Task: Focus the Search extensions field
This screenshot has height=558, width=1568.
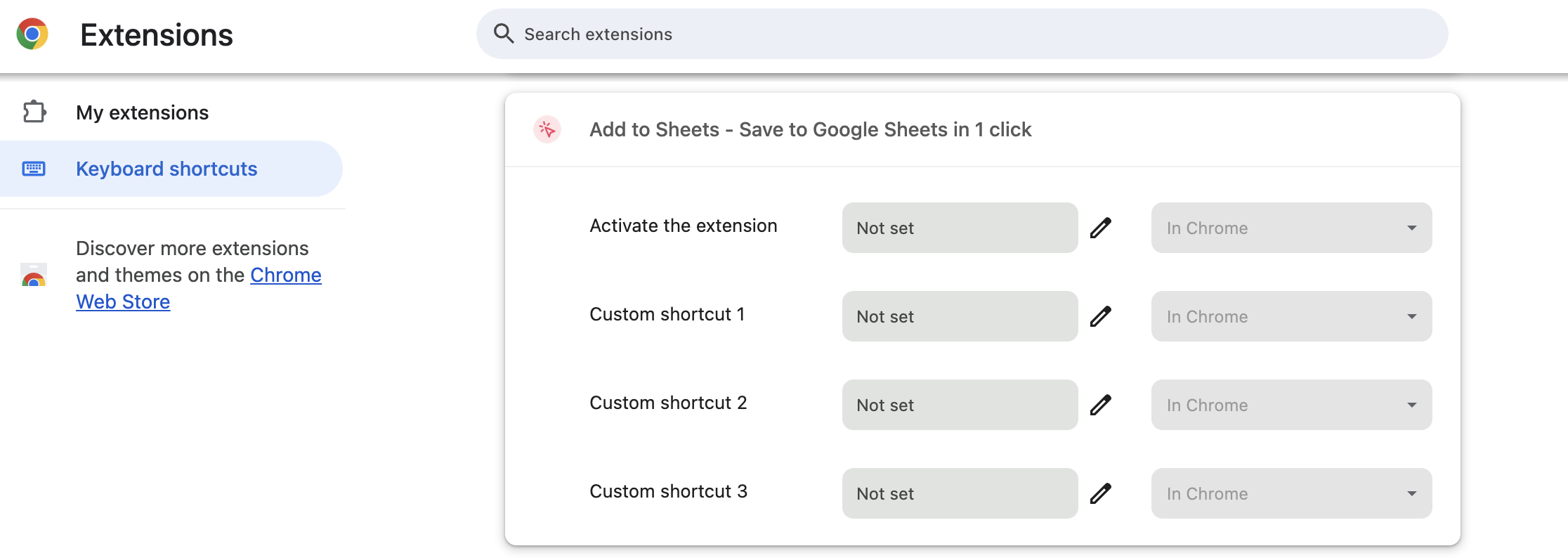Action: pos(969,34)
